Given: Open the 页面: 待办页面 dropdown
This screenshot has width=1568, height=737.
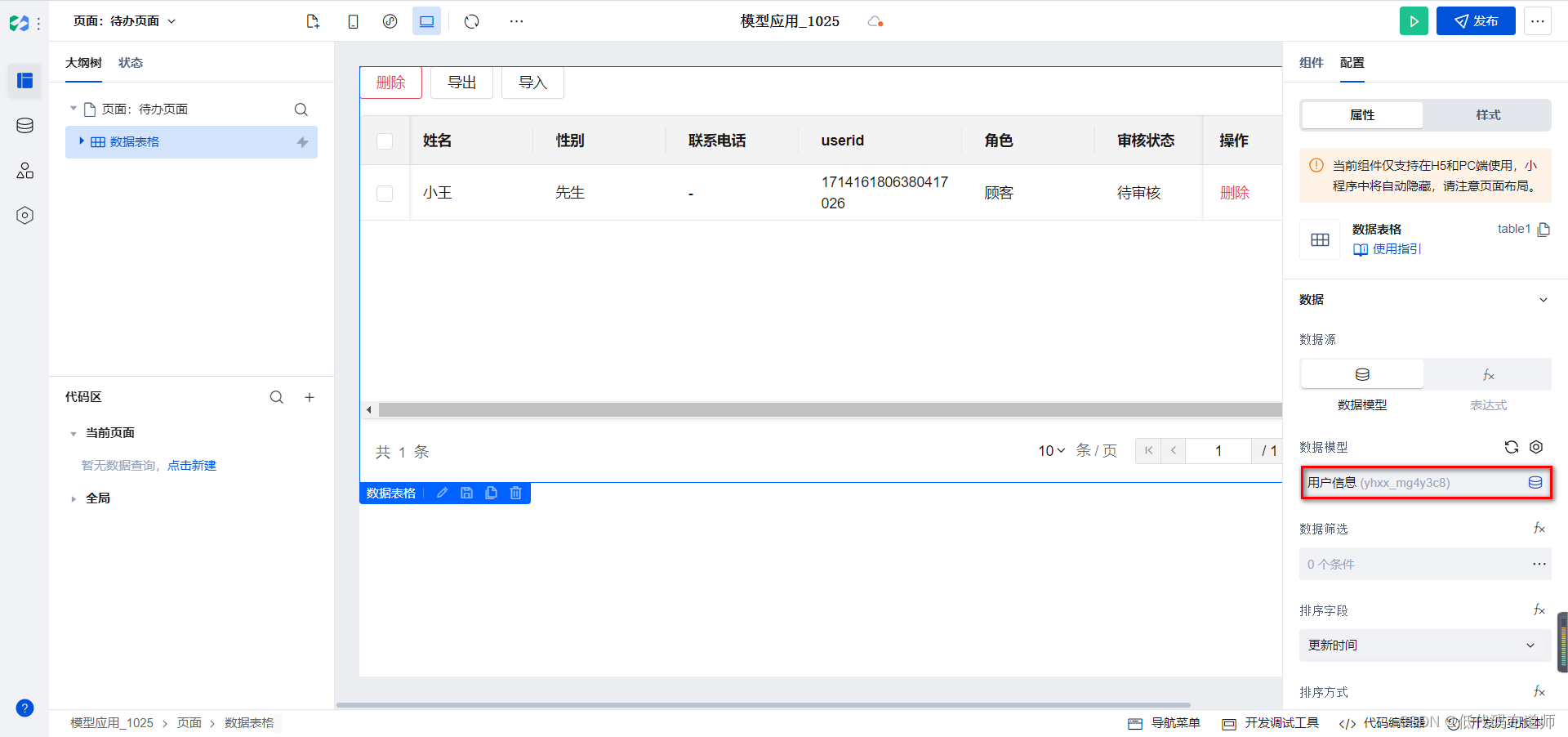Looking at the screenshot, I should (124, 21).
